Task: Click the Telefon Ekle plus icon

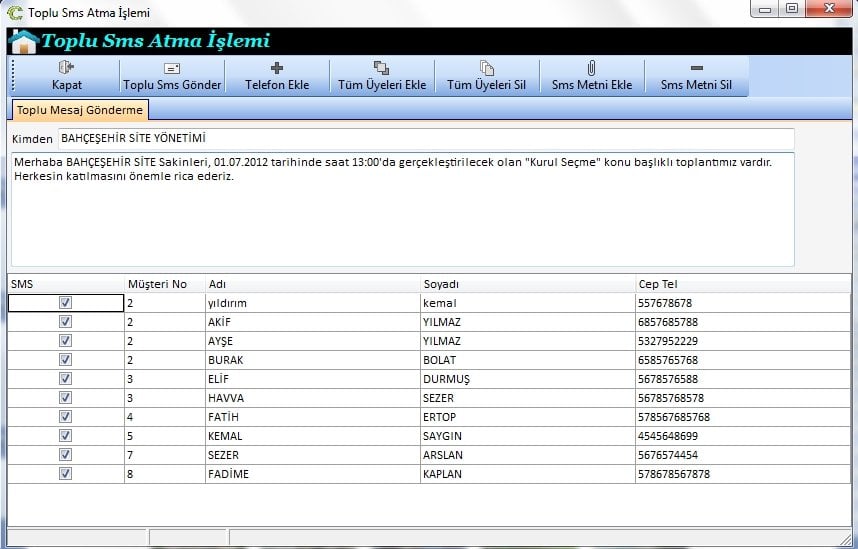Action: click(x=277, y=68)
